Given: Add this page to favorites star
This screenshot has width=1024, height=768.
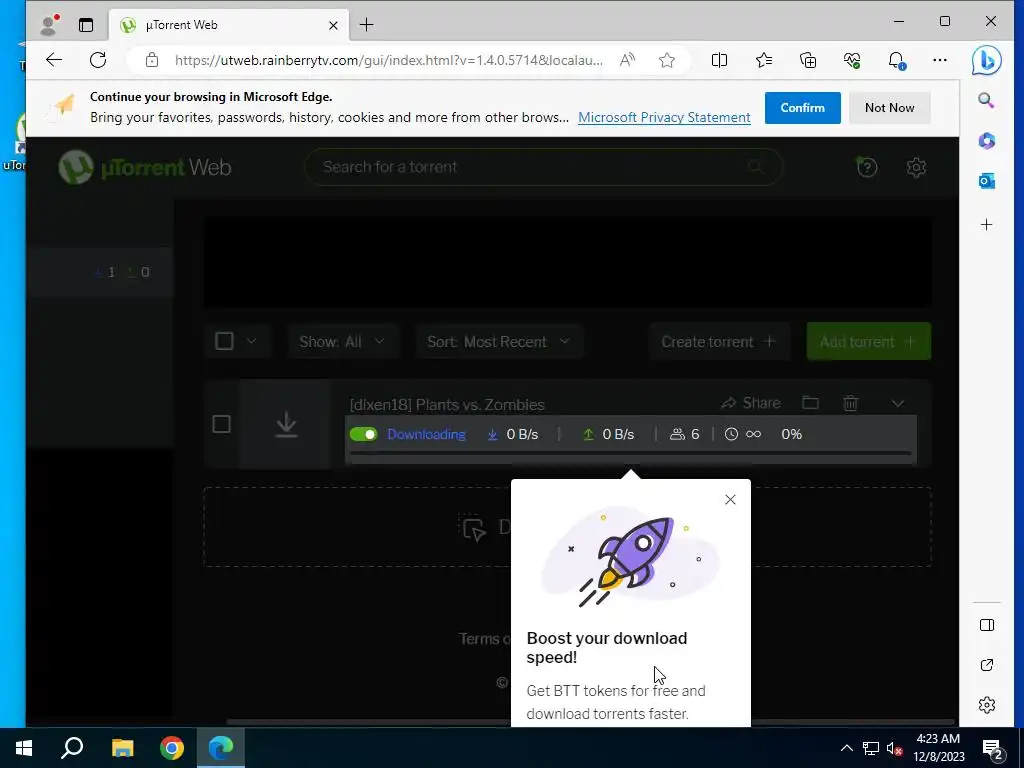Looking at the screenshot, I should [667, 60].
